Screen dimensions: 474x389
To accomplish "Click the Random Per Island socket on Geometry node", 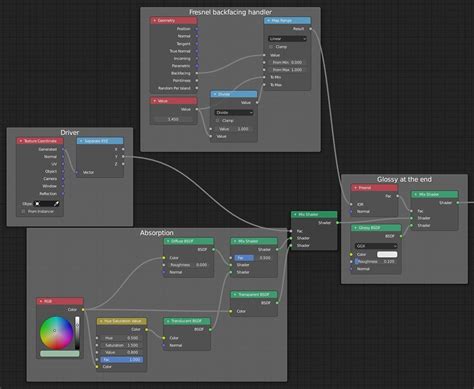I will pyautogui.click(x=197, y=88).
